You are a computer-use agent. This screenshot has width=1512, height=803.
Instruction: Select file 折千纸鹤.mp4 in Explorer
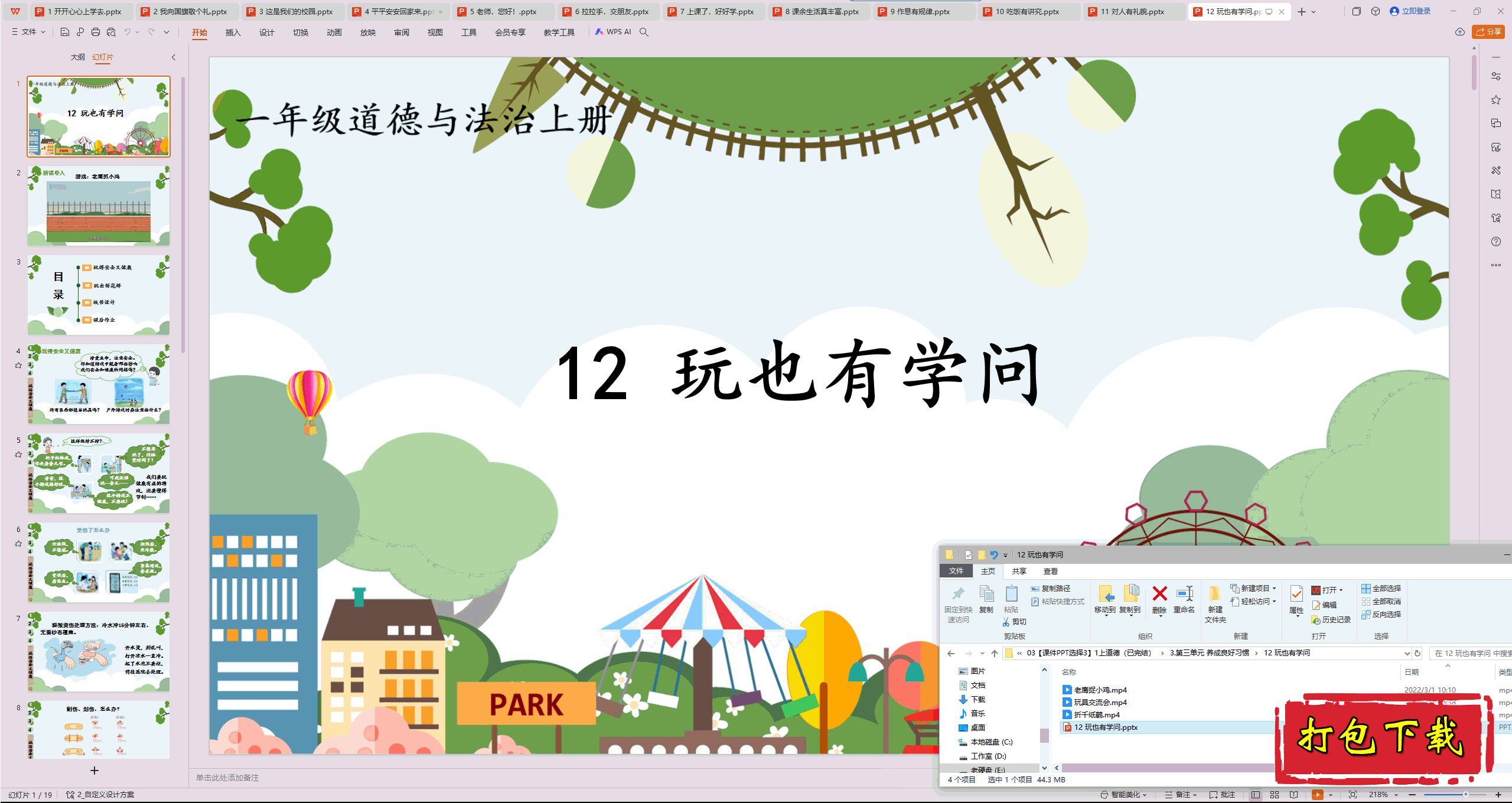pyautogui.click(x=1096, y=715)
